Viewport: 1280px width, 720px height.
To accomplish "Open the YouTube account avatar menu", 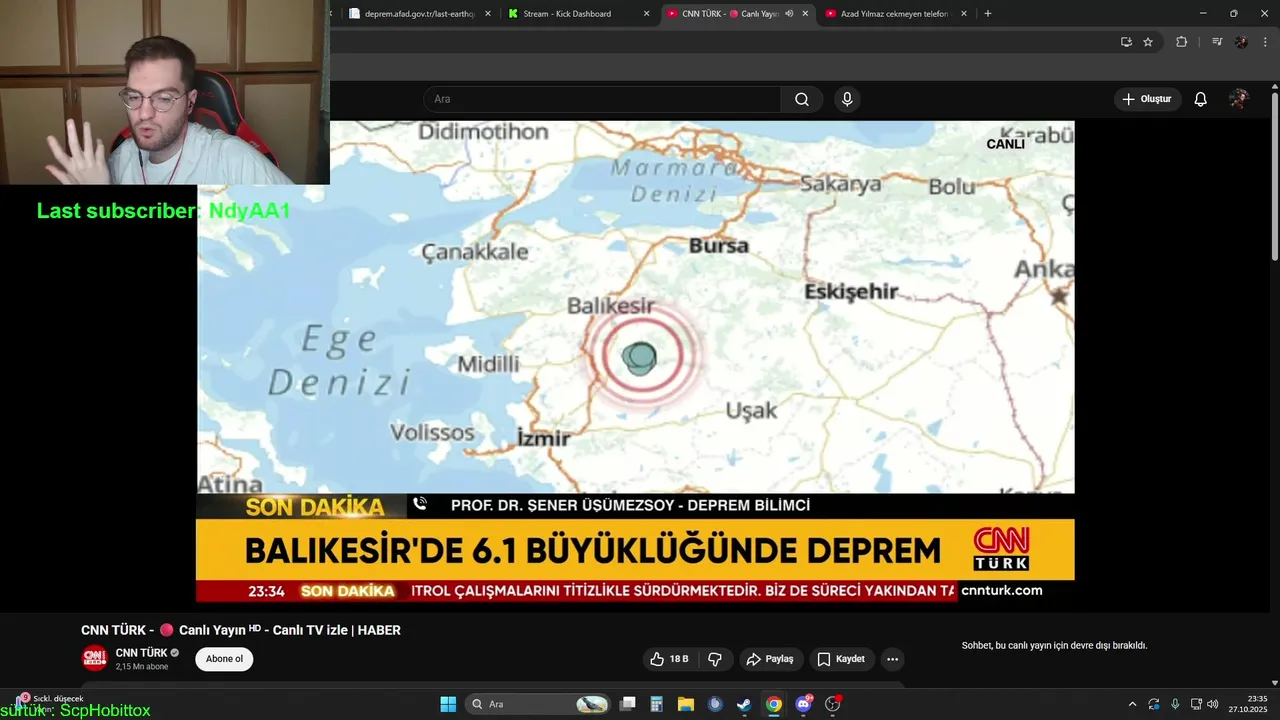I will pyautogui.click(x=1238, y=99).
